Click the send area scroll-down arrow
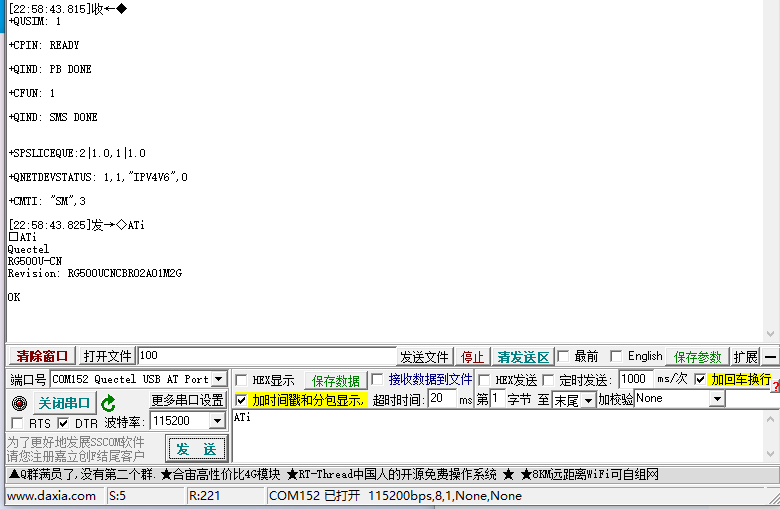Viewport: 780px width, 509px height. (770, 454)
